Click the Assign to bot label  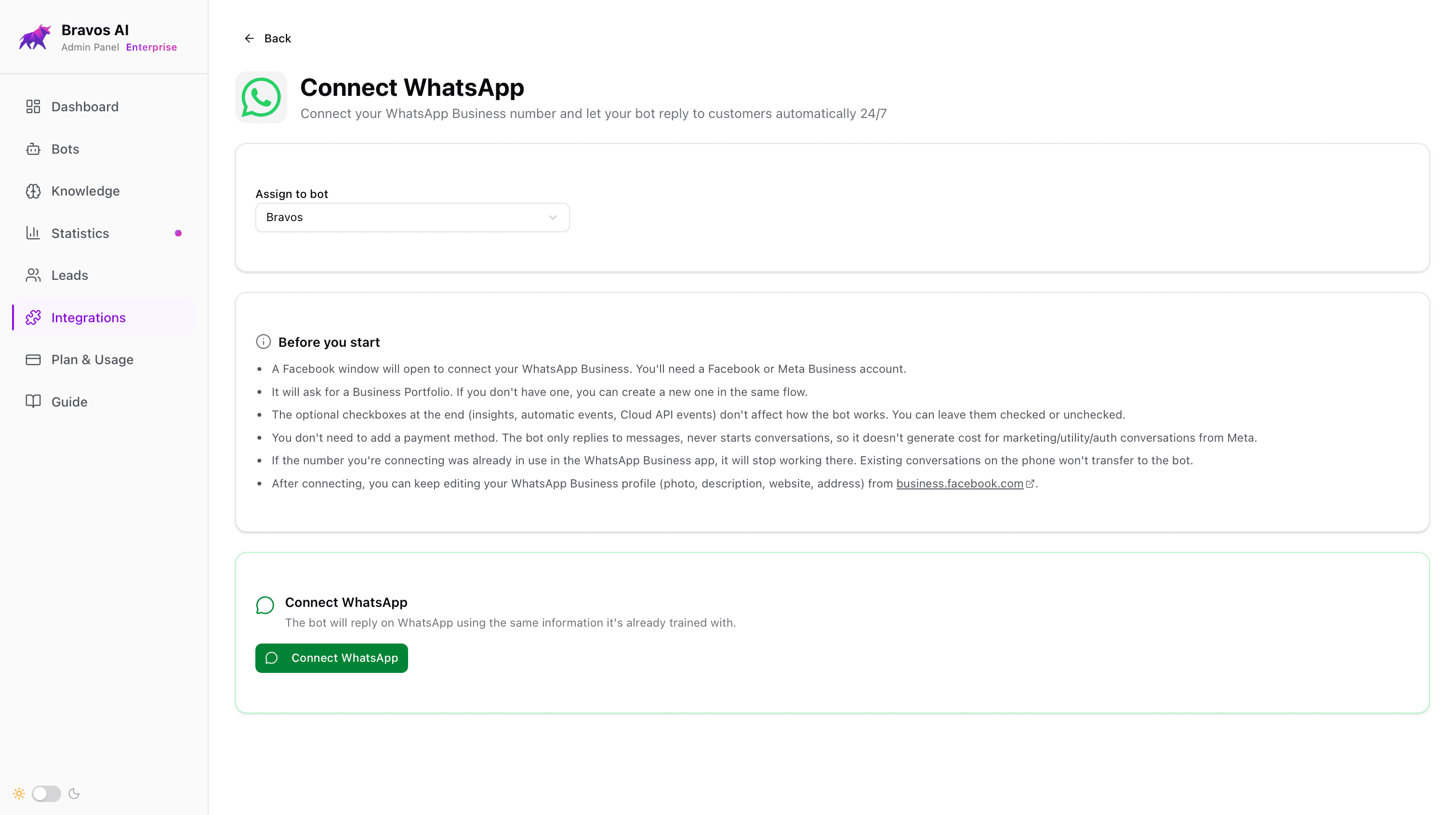[x=291, y=194]
